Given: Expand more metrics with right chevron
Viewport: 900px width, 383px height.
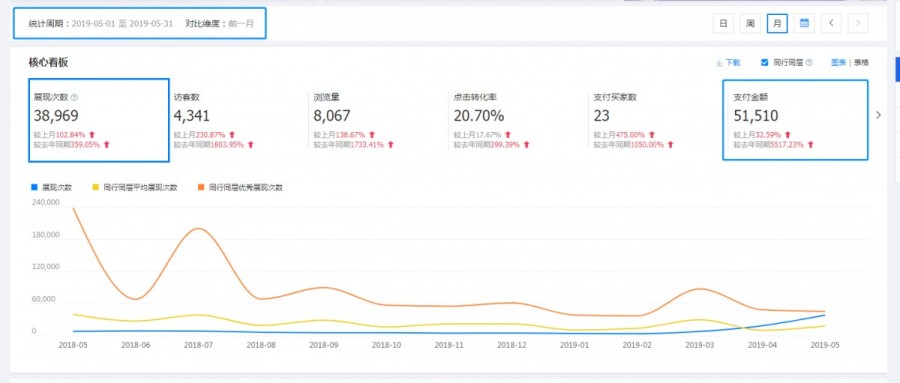Looking at the screenshot, I should tap(878, 115).
